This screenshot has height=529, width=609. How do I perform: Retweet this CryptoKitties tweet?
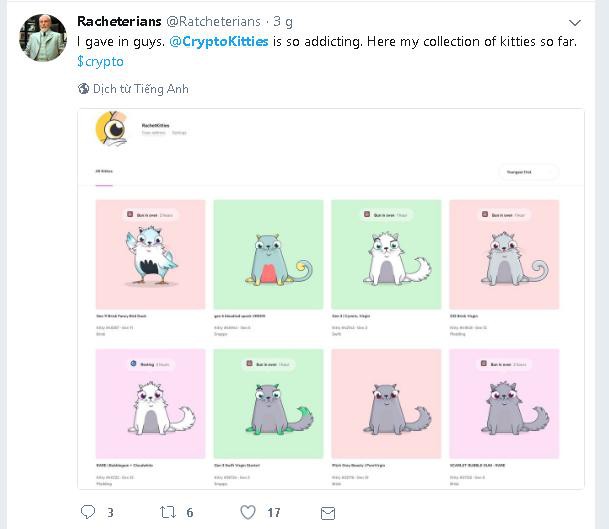coord(168,512)
